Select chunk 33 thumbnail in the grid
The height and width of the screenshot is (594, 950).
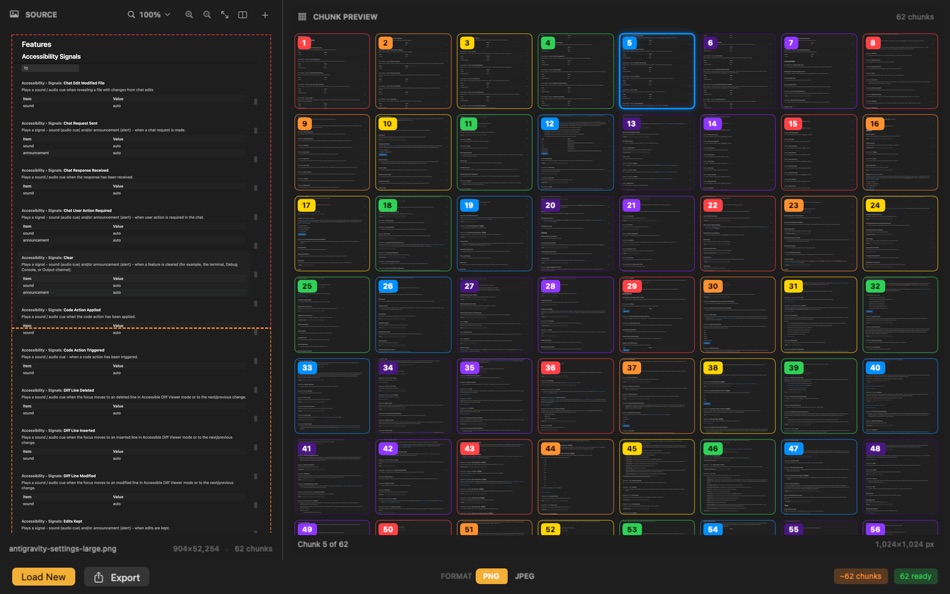click(x=333, y=395)
